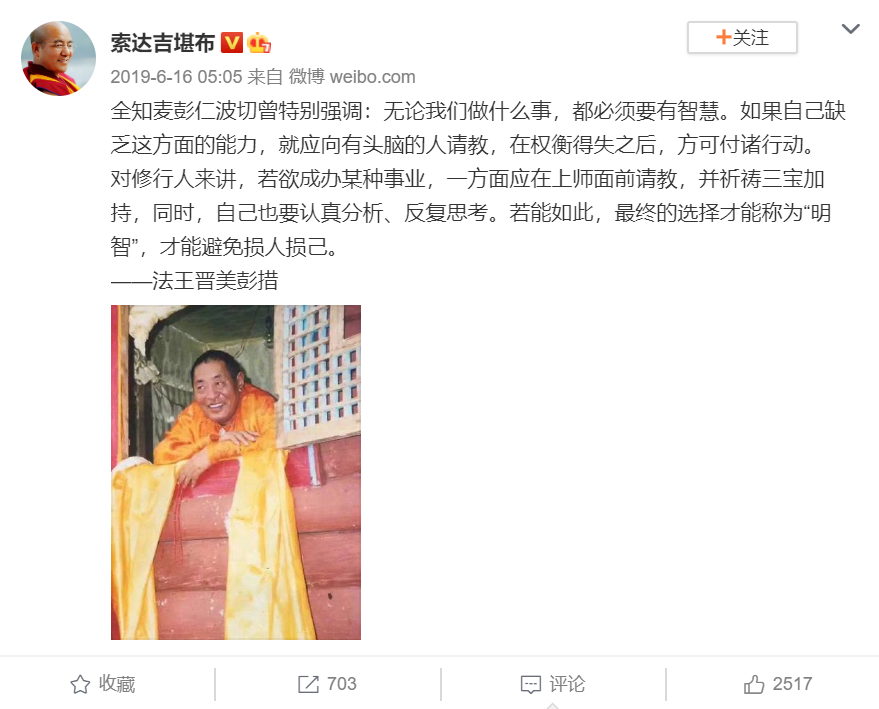Click the thumbs-up like icon
This screenshot has width=879, height=709.
tap(754, 684)
